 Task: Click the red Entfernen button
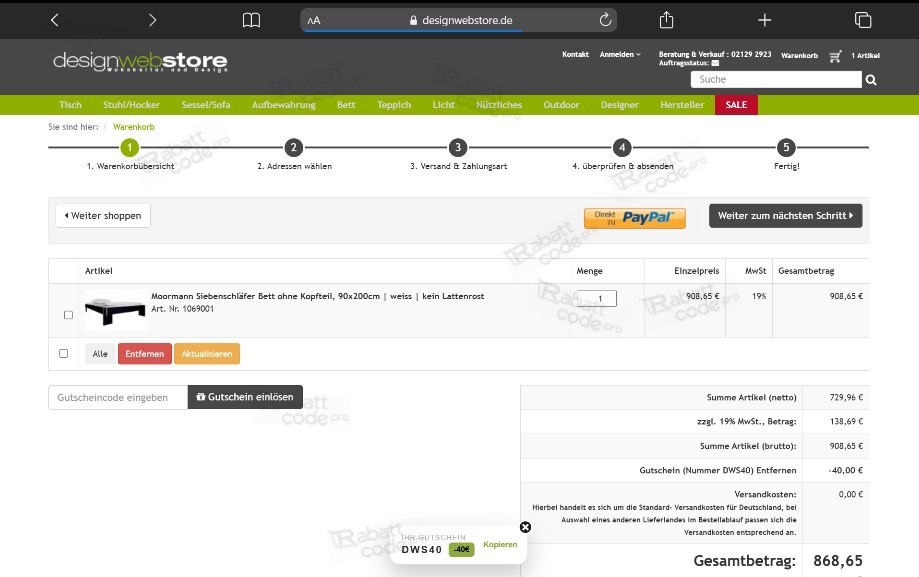pyautogui.click(x=145, y=354)
